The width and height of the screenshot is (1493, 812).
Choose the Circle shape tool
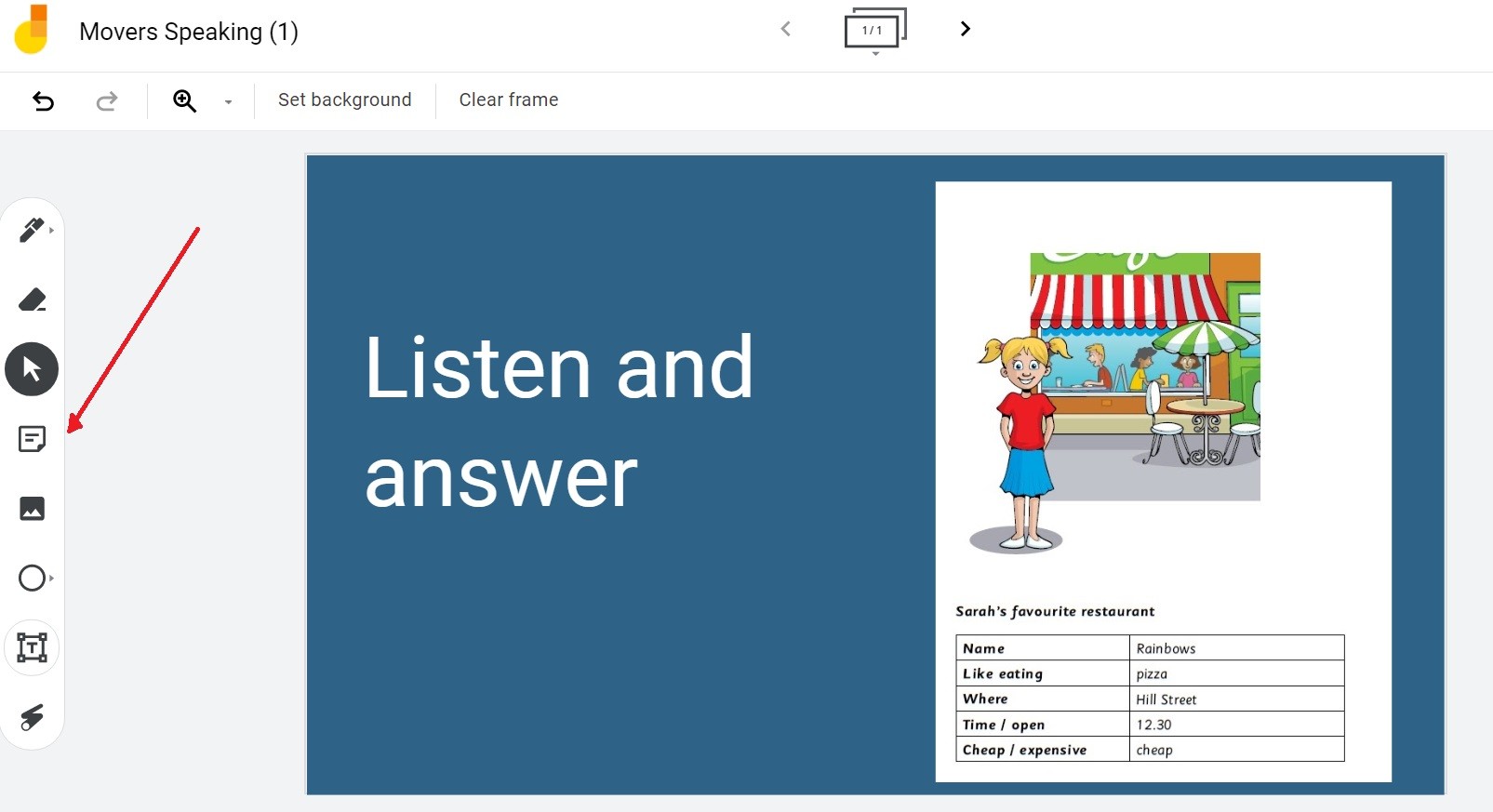point(33,578)
